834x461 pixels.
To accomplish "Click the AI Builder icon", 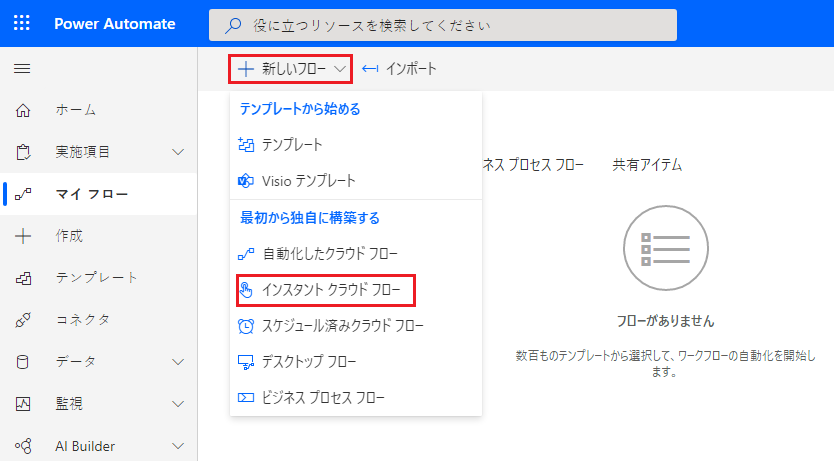I will (23, 446).
